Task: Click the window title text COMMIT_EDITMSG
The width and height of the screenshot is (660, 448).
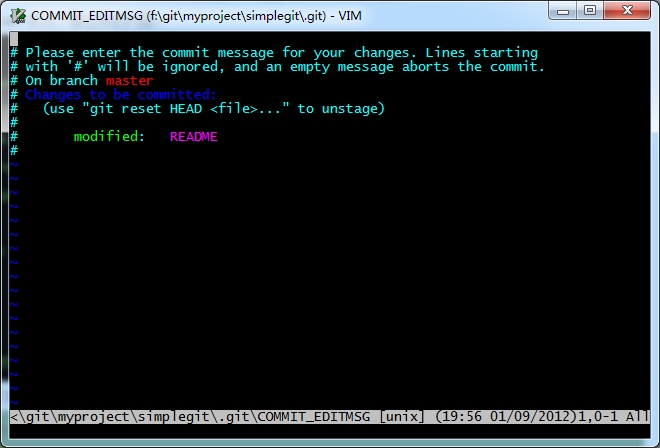Action: coord(87,16)
